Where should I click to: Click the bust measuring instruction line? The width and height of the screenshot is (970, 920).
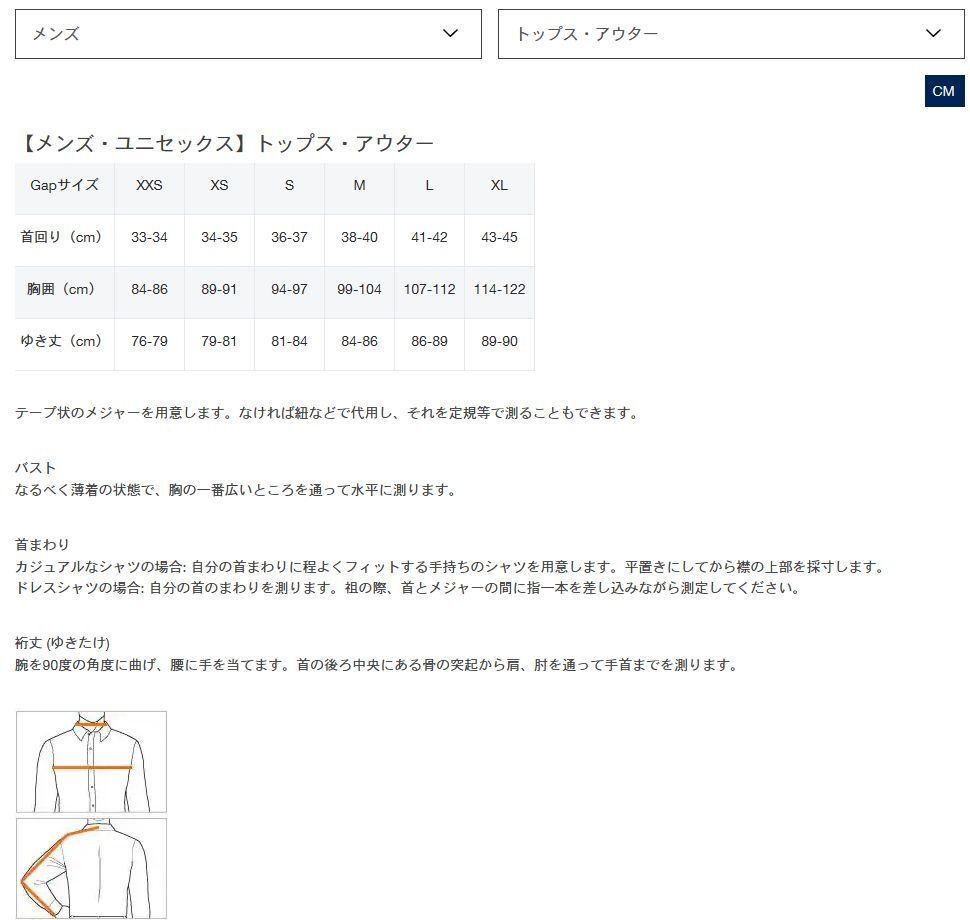(x=236, y=490)
